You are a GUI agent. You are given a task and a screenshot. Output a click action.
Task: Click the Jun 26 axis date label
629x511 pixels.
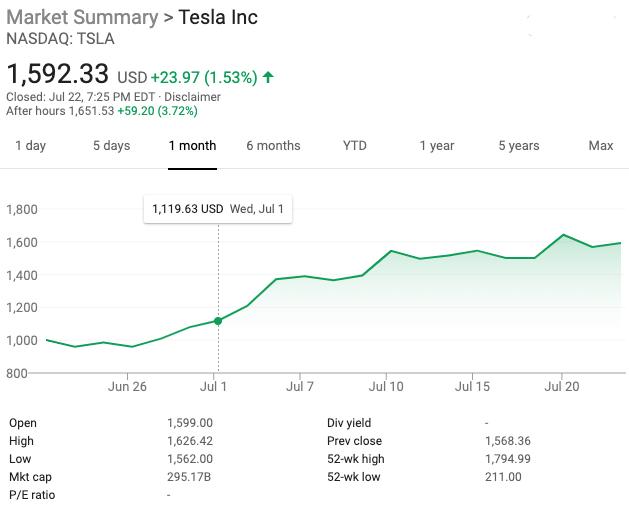click(127, 384)
